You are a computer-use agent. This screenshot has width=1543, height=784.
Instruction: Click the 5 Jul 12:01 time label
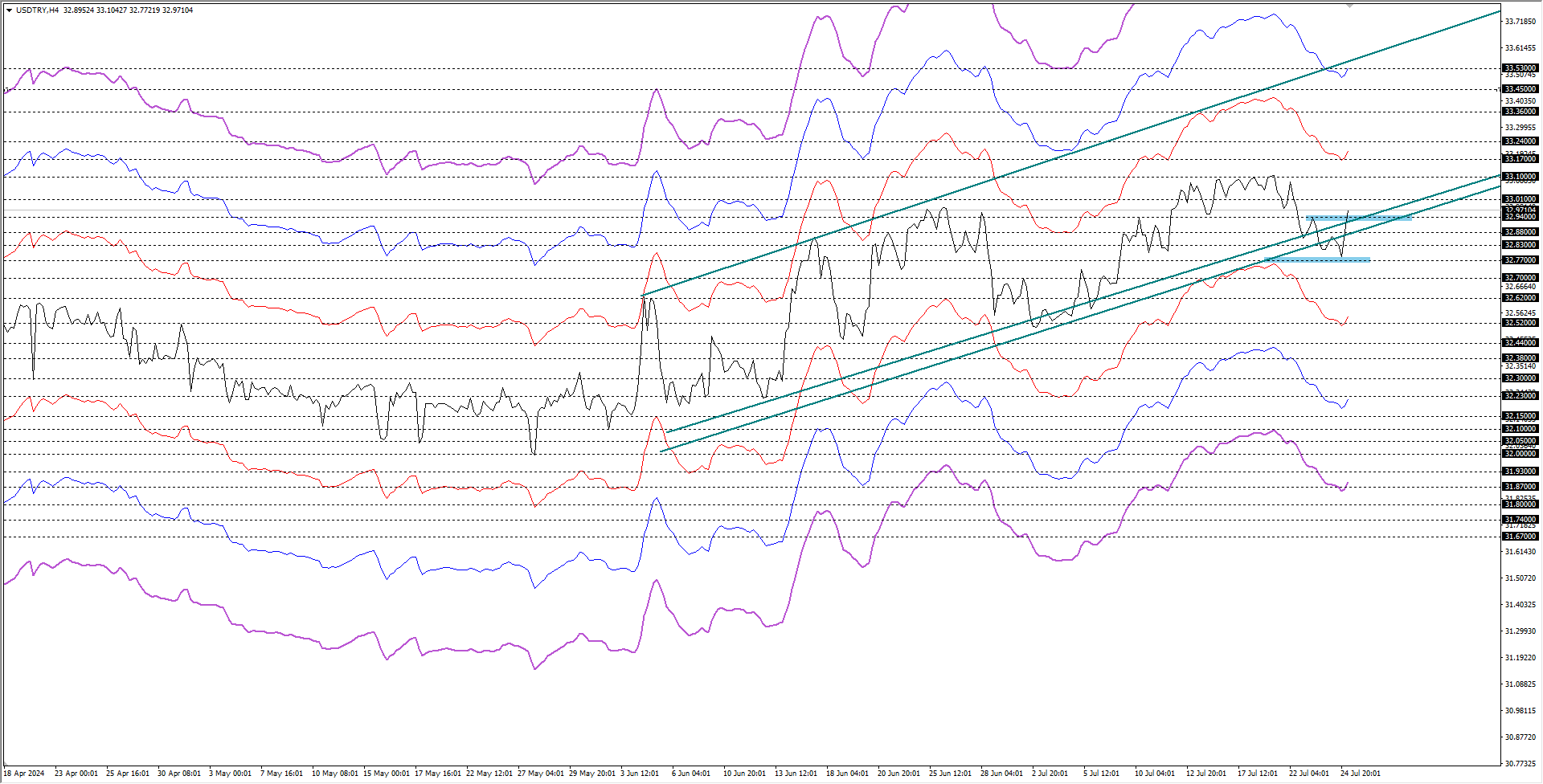coord(1101,774)
